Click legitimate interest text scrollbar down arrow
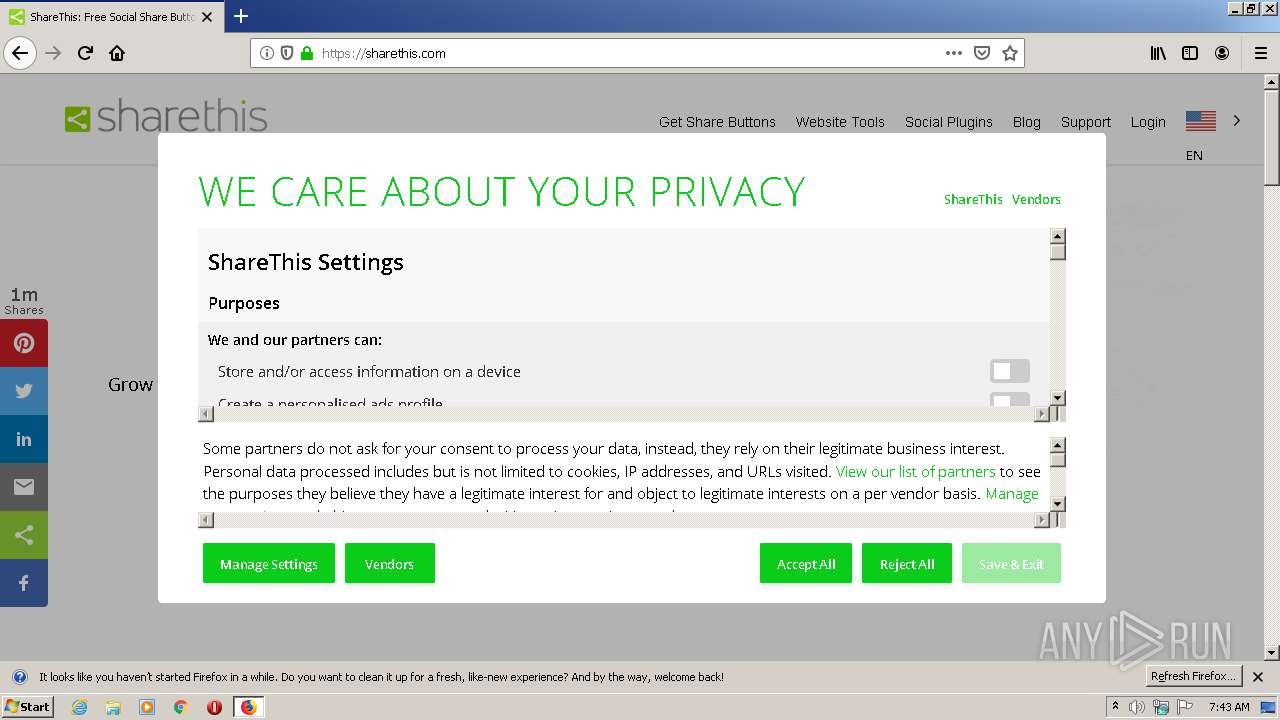This screenshot has width=1280, height=720. (x=1058, y=504)
